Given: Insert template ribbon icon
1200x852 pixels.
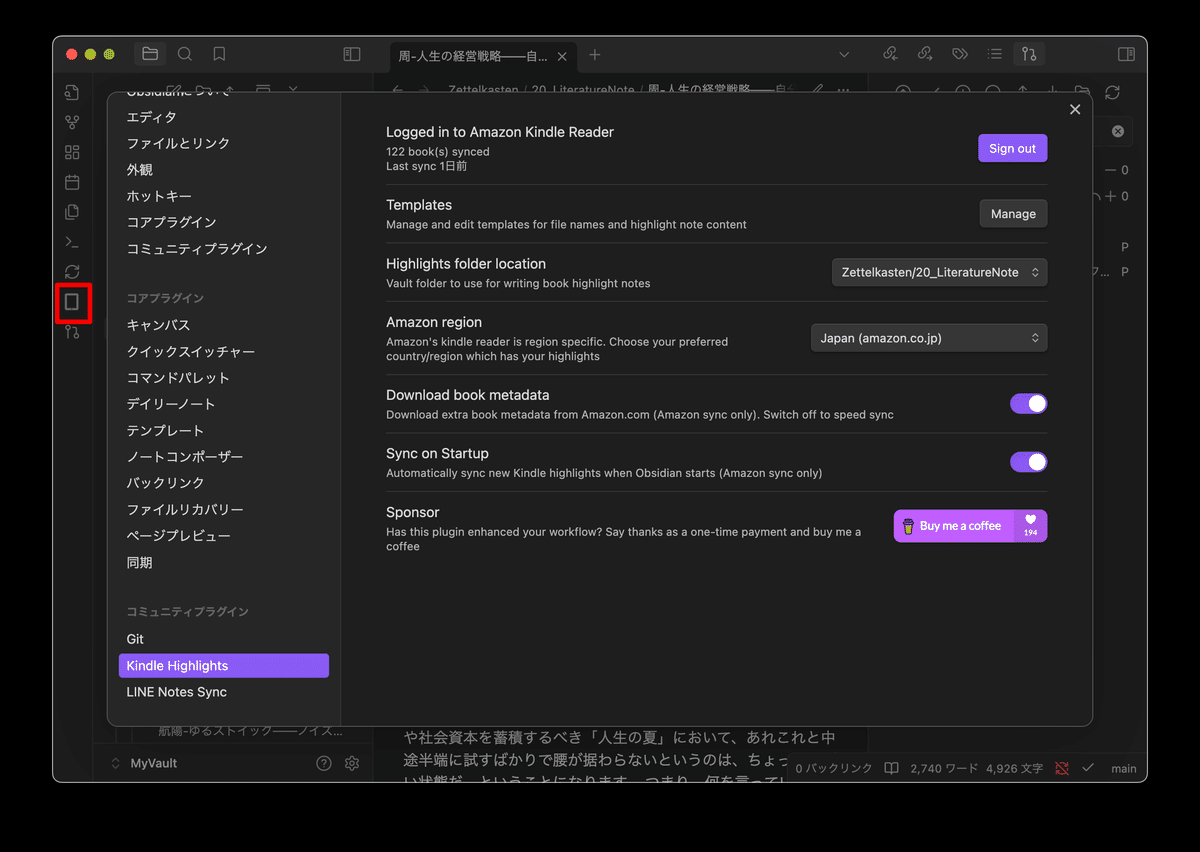Looking at the screenshot, I should point(72,212).
